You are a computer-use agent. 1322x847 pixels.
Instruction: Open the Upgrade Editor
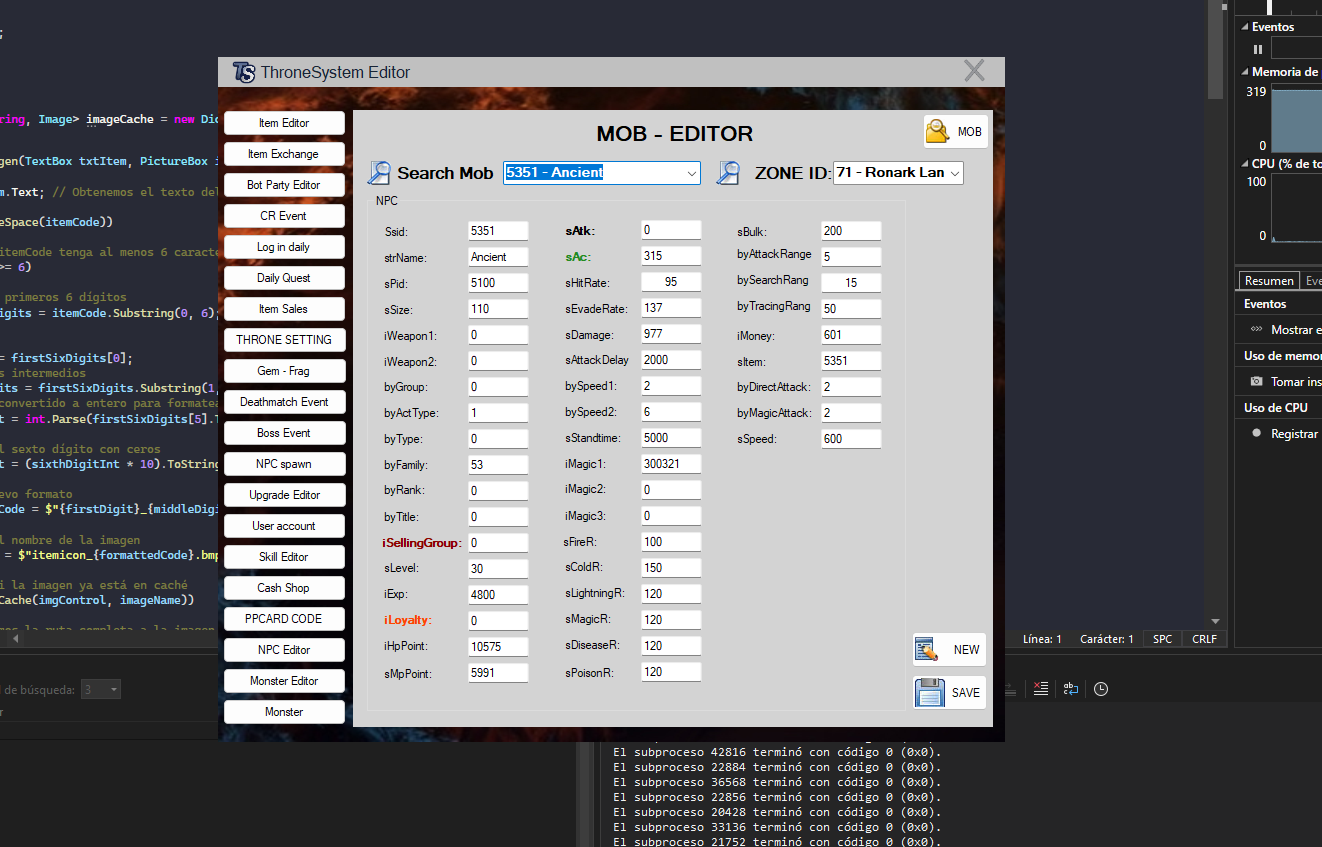coord(284,495)
